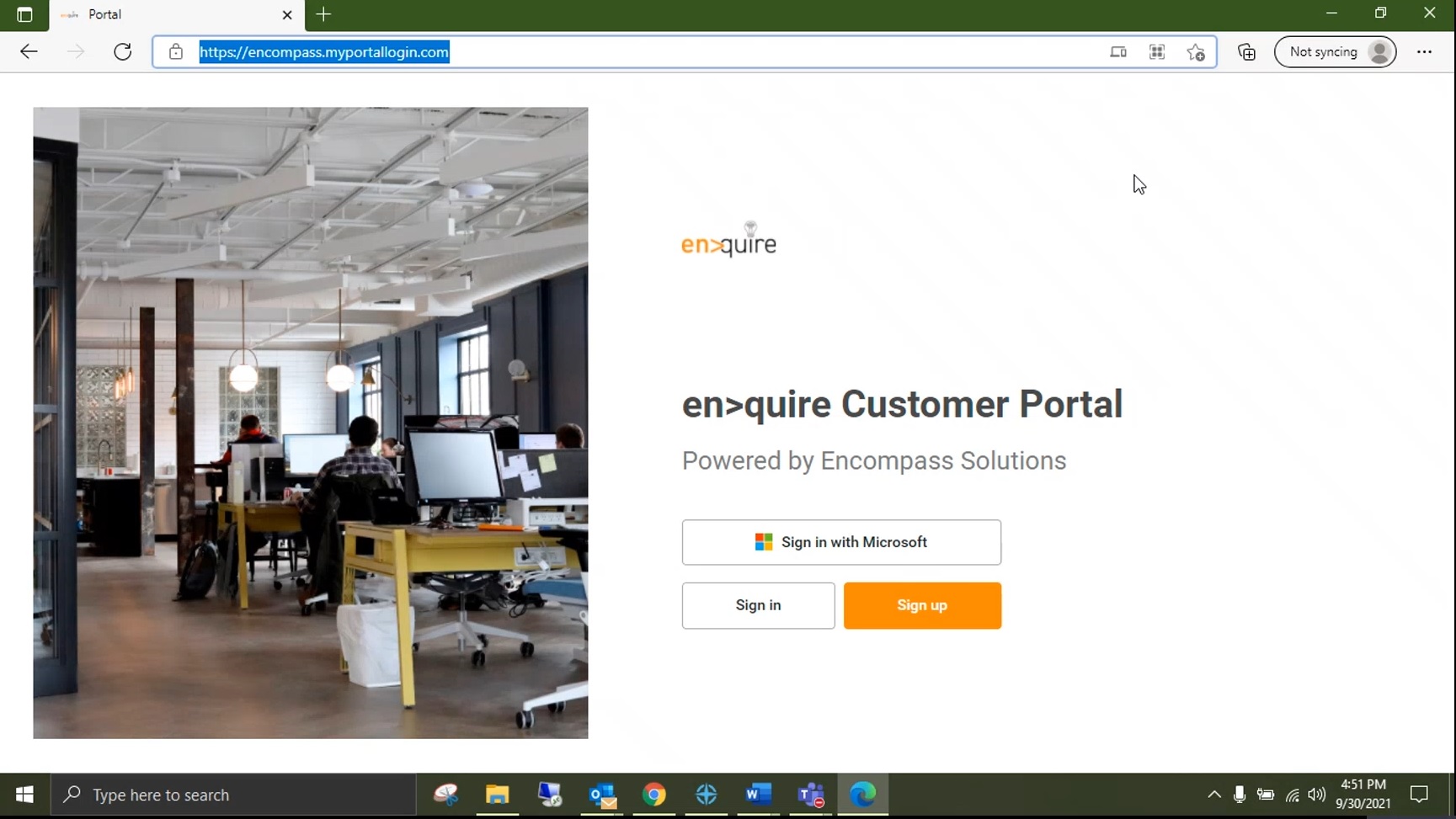Click the office photo on the portal page
1456x819 pixels.
[x=311, y=423]
